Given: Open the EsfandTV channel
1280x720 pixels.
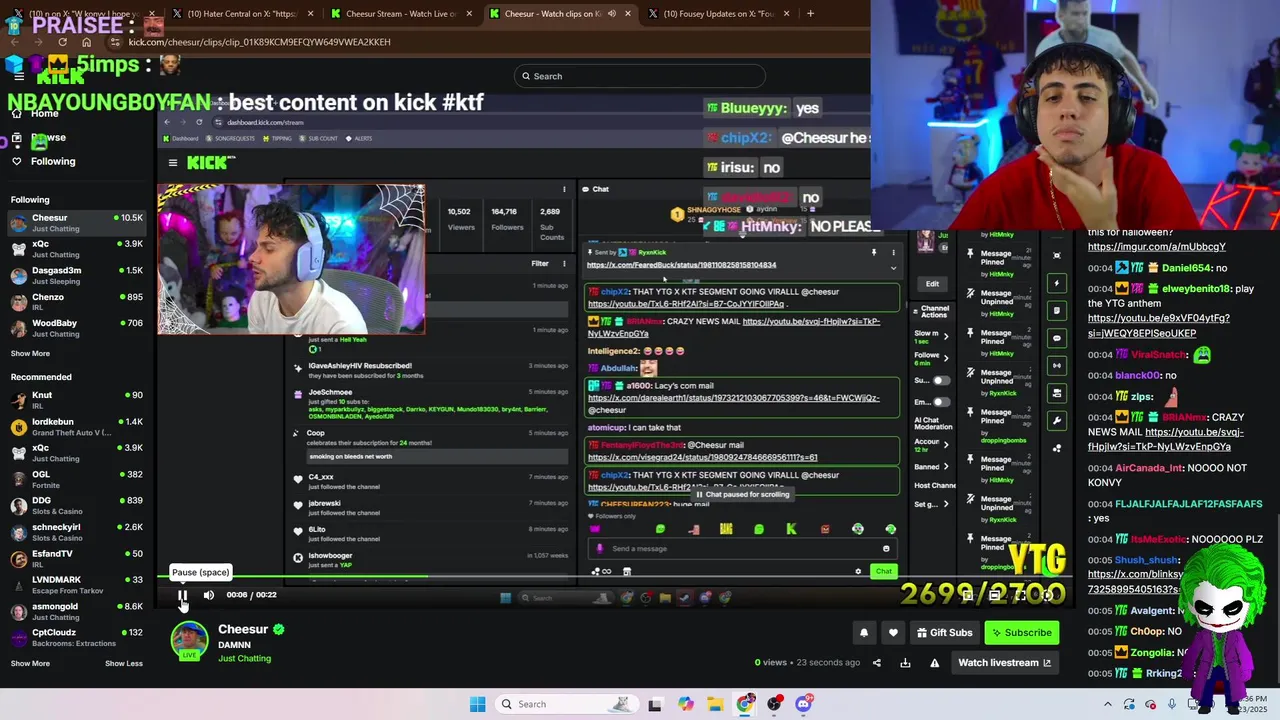Looking at the screenshot, I should click(77, 558).
